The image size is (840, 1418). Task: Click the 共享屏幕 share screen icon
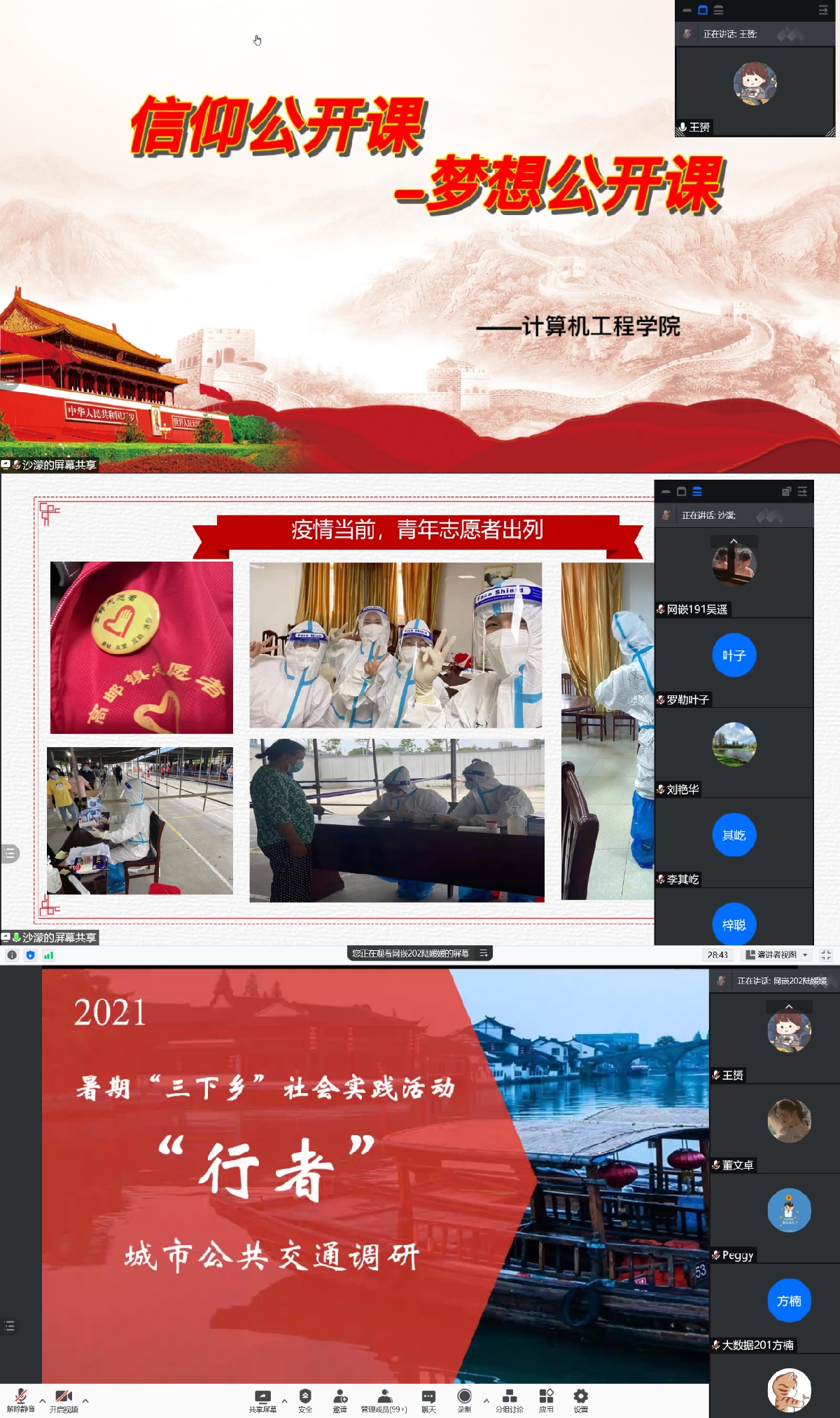262,1400
